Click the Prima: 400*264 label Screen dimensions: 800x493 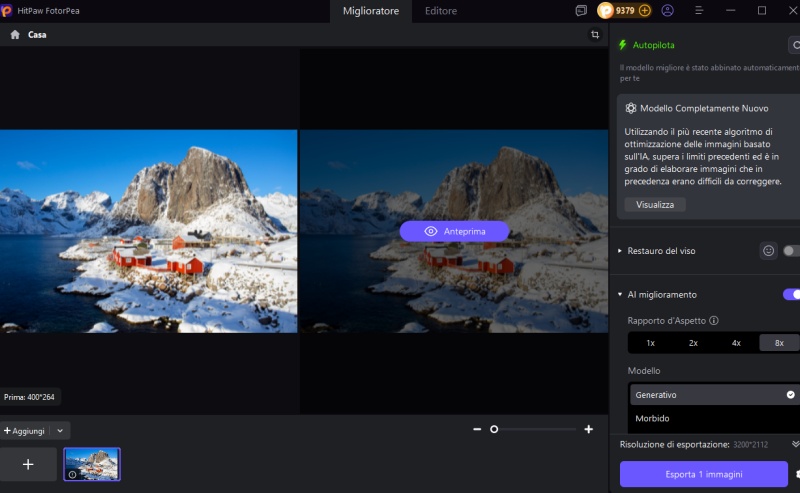[29, 397]
